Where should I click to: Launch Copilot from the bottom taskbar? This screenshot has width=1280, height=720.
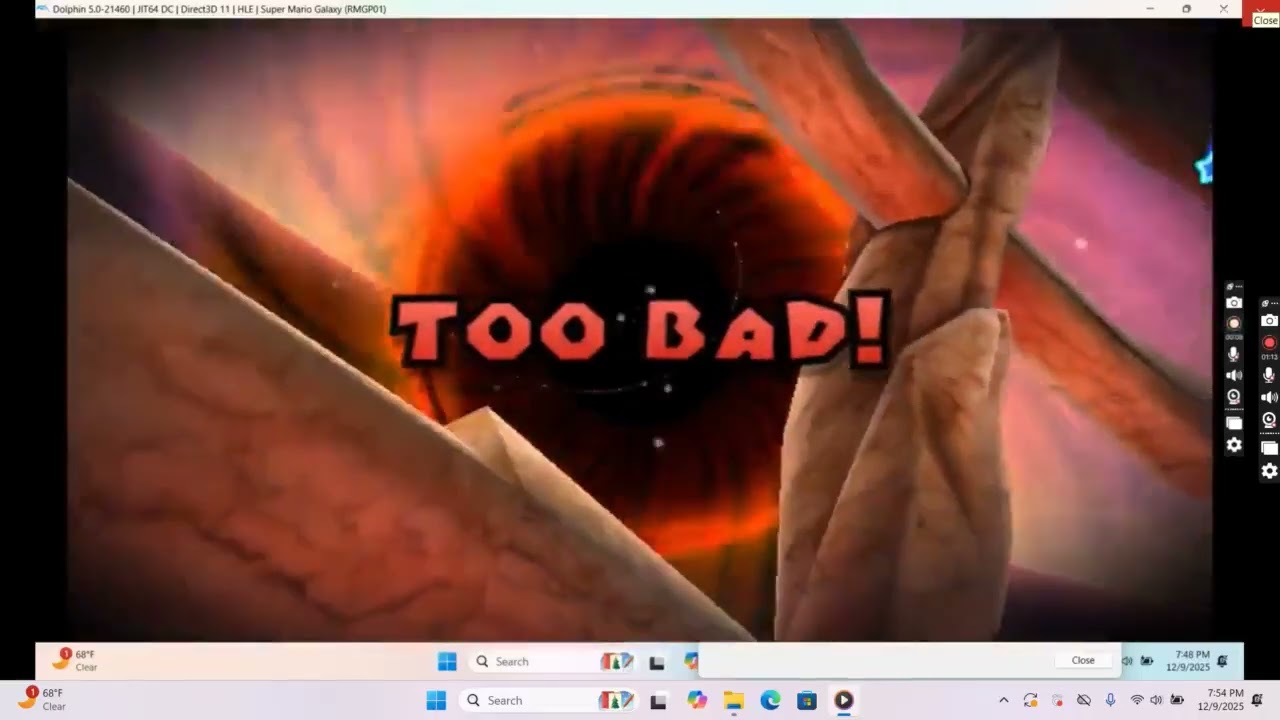pyautogui.click(x=697, y=701)
